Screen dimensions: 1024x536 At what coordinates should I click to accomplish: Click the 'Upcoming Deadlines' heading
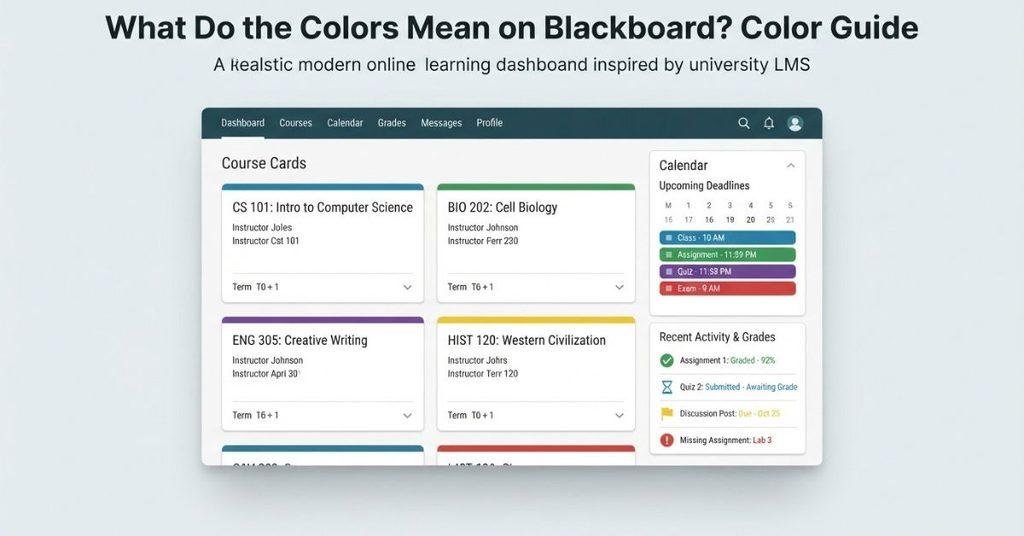pos(704,186)
